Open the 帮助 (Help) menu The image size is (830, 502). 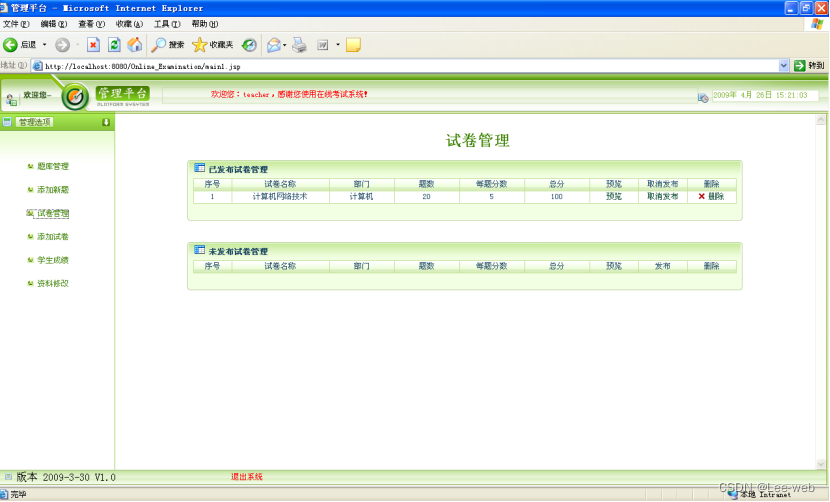(204, 24)
